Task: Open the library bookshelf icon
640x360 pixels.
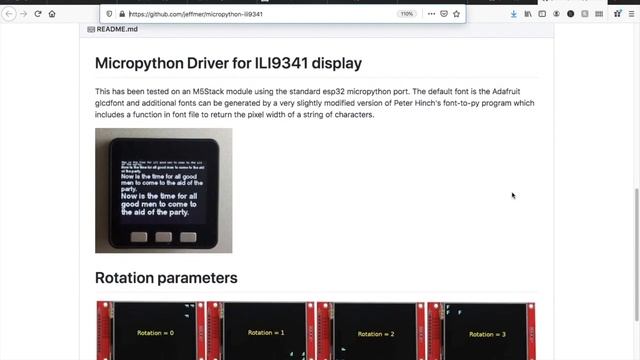Action: click(528, 14)
